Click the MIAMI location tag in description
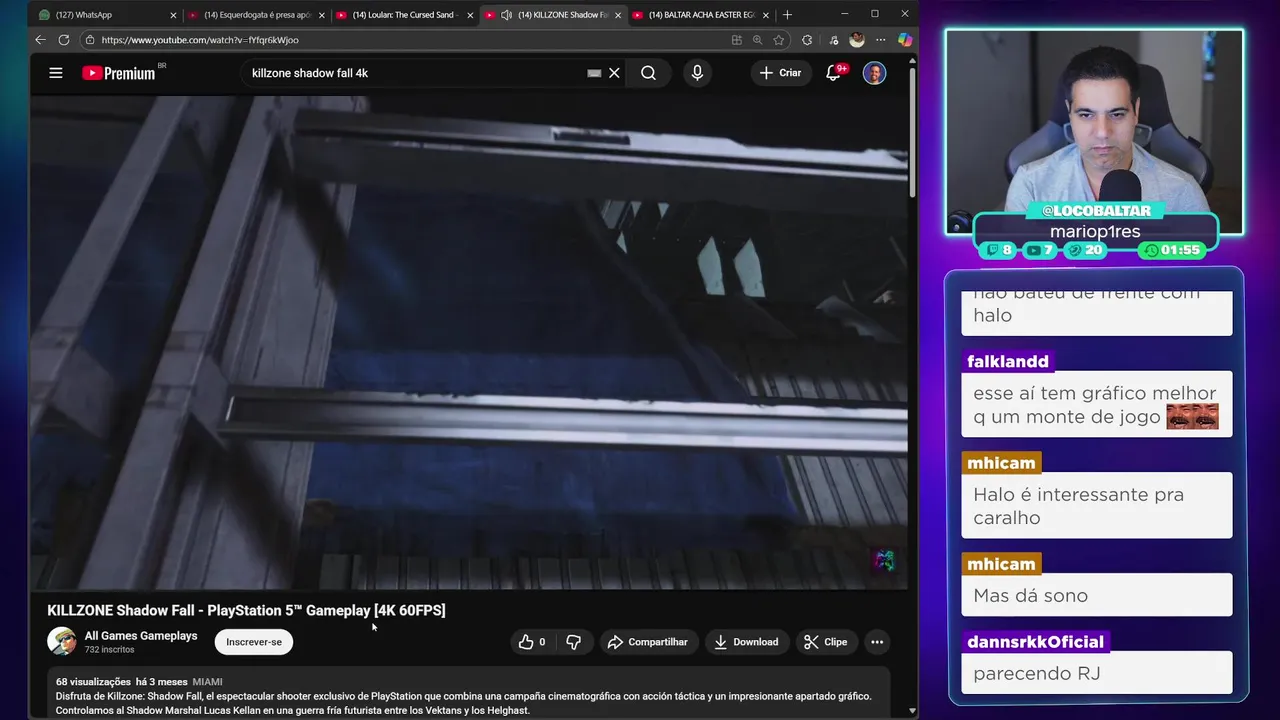The height and width of the screenshot is (720, 1280). [207, 682]
